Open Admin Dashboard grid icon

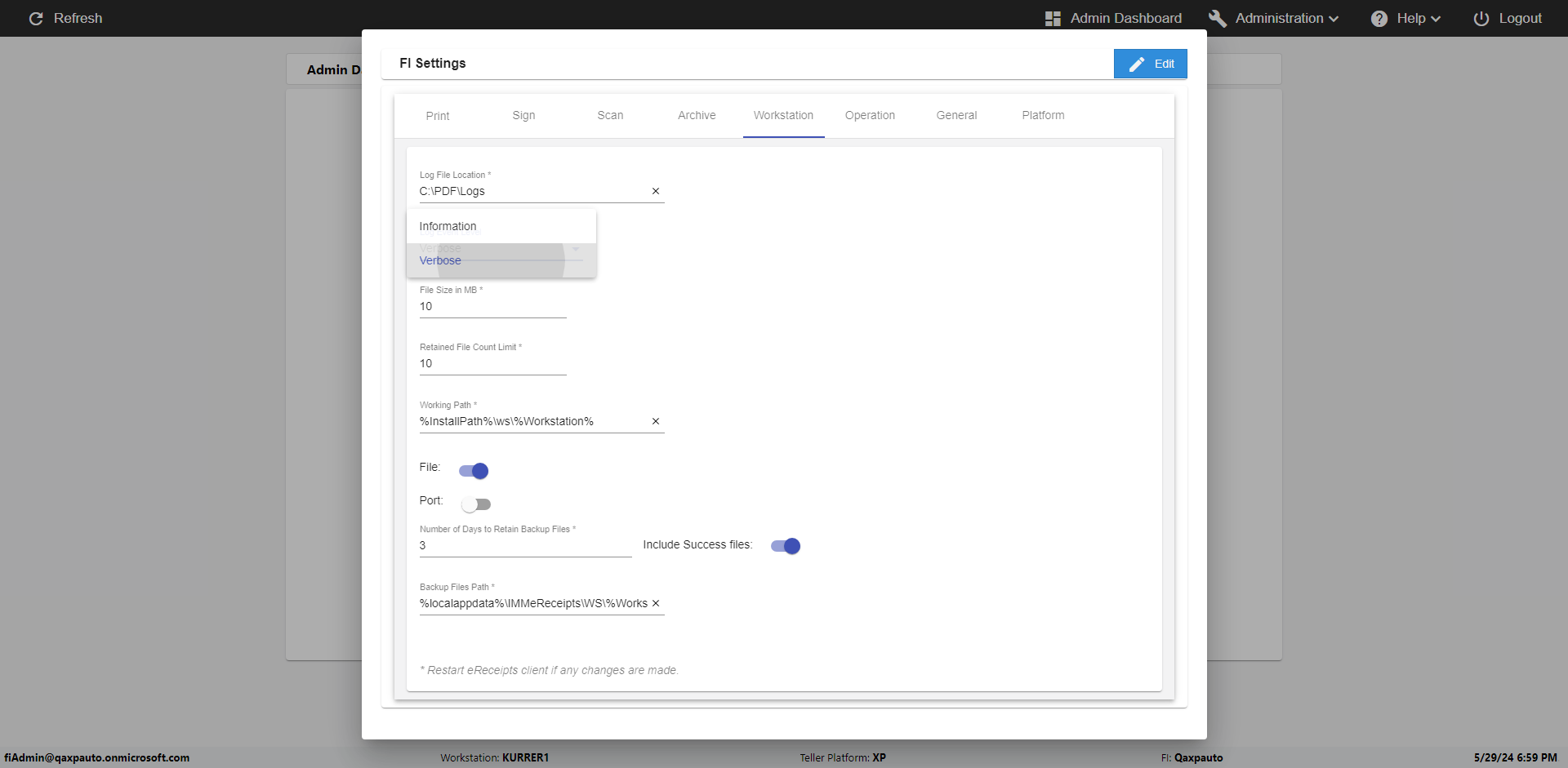pyautogui.click(x=1053, y=19)
